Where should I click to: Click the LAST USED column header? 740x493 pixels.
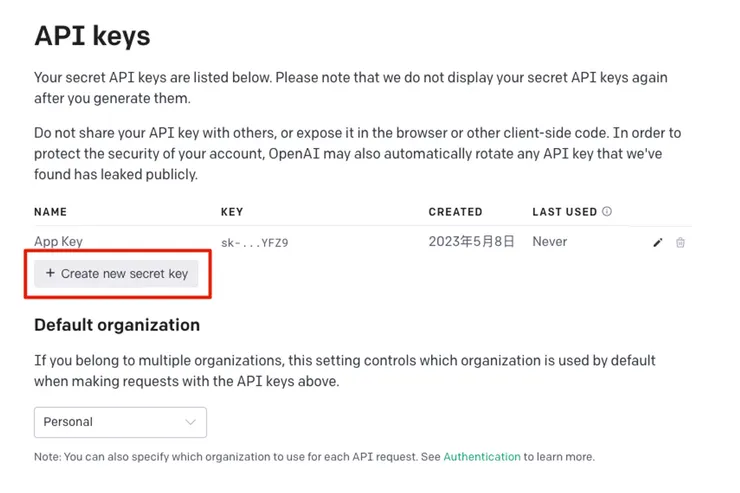point(564,212)
